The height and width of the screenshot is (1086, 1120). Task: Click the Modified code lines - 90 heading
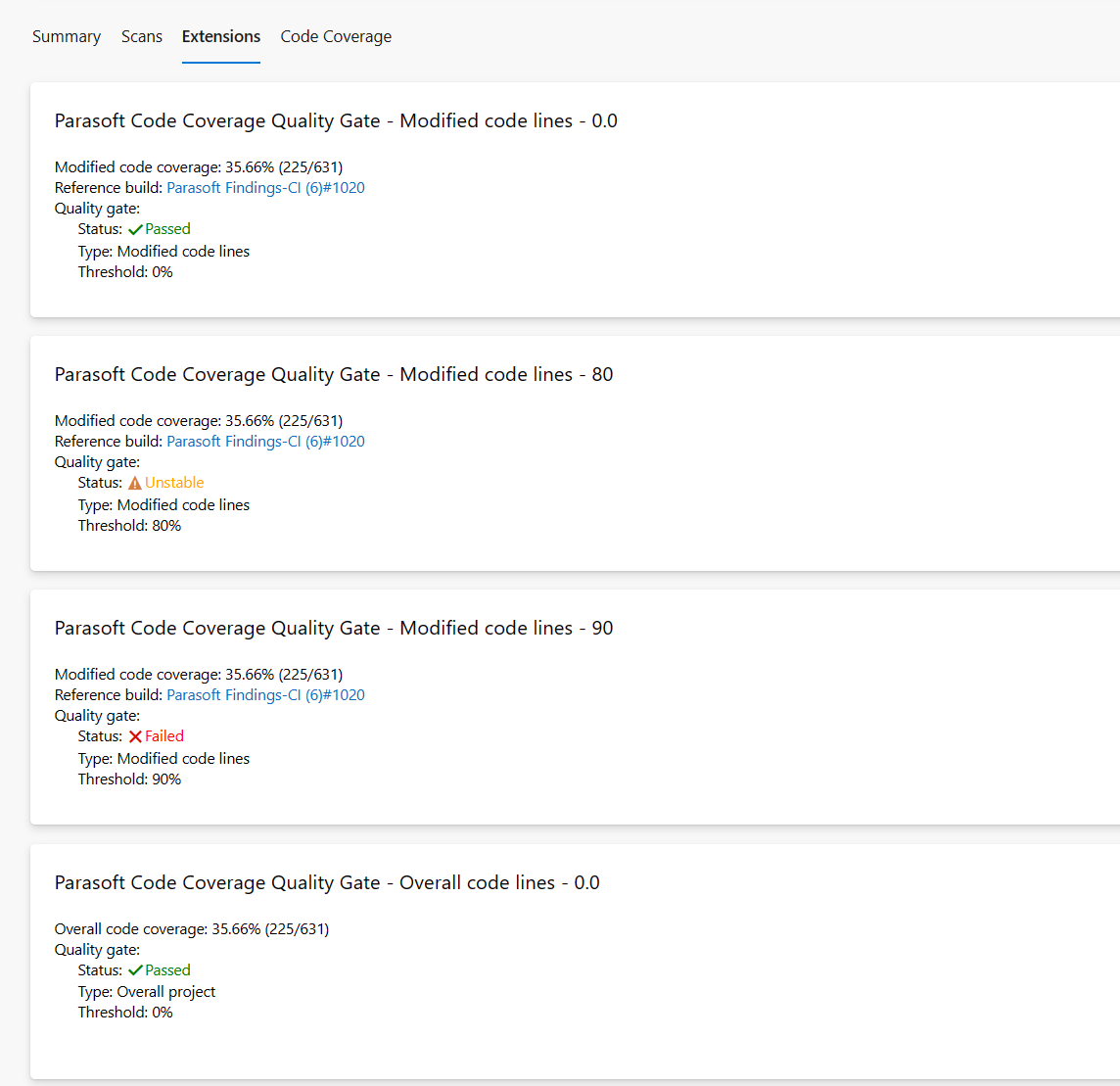coord(334,629)
